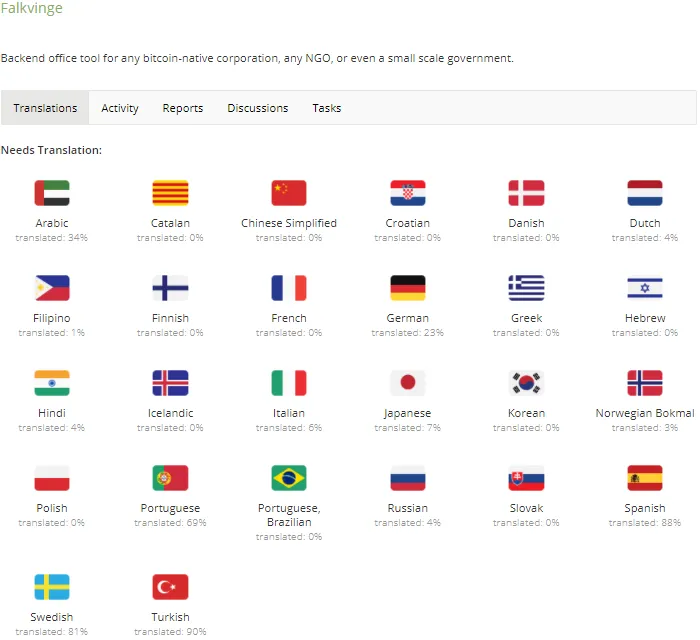Click the Swedish language name

pyautogui.click(x=52, y=617)
